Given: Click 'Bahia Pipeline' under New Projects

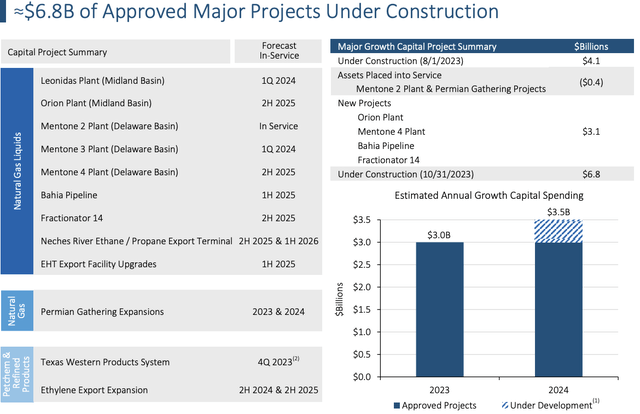Looking at the screenshot, I should point(386,146).
